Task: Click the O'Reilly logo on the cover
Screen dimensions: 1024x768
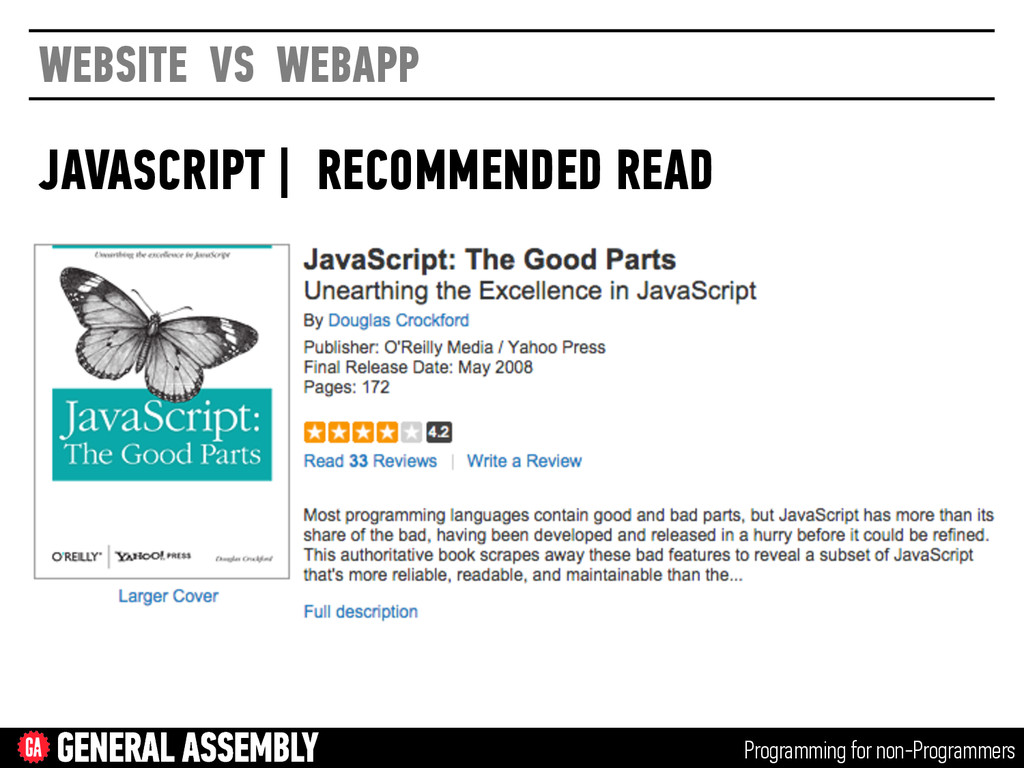Action: coord(77,557)
